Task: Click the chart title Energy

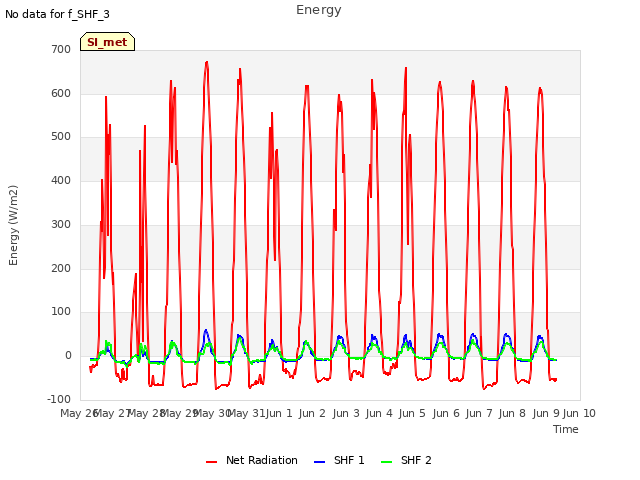Action: (319, 10)
